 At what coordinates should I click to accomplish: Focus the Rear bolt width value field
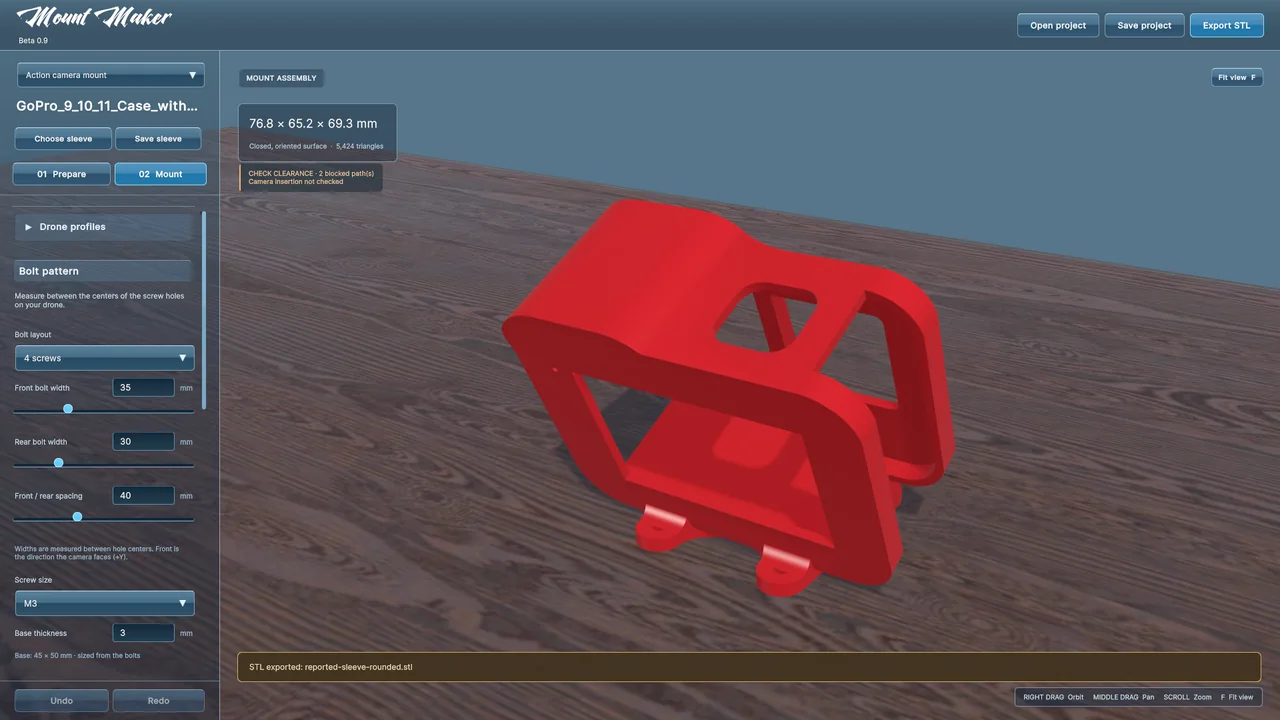[144, 441]
